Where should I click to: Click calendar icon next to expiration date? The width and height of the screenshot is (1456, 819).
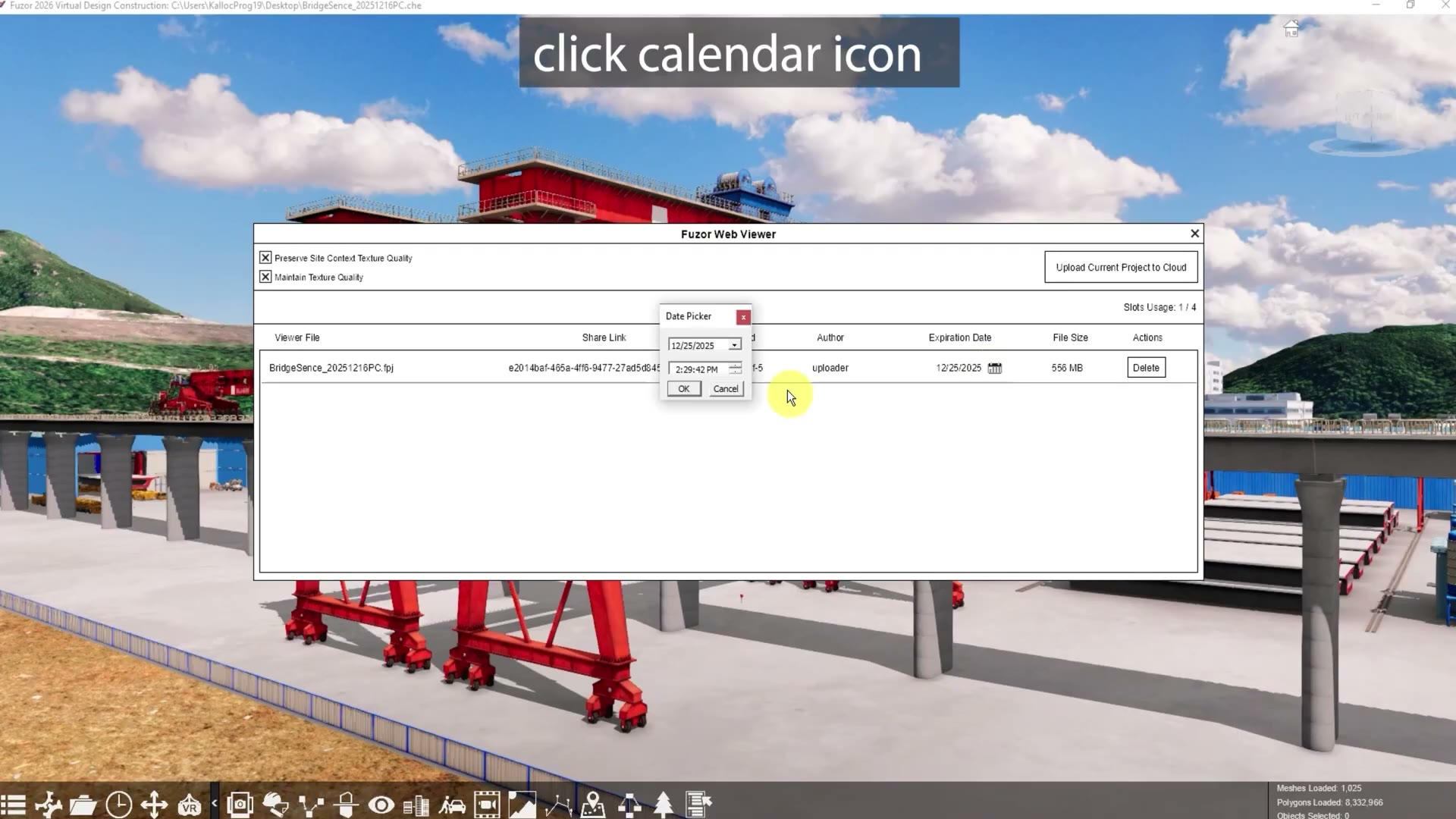click(x=995, y=368)
